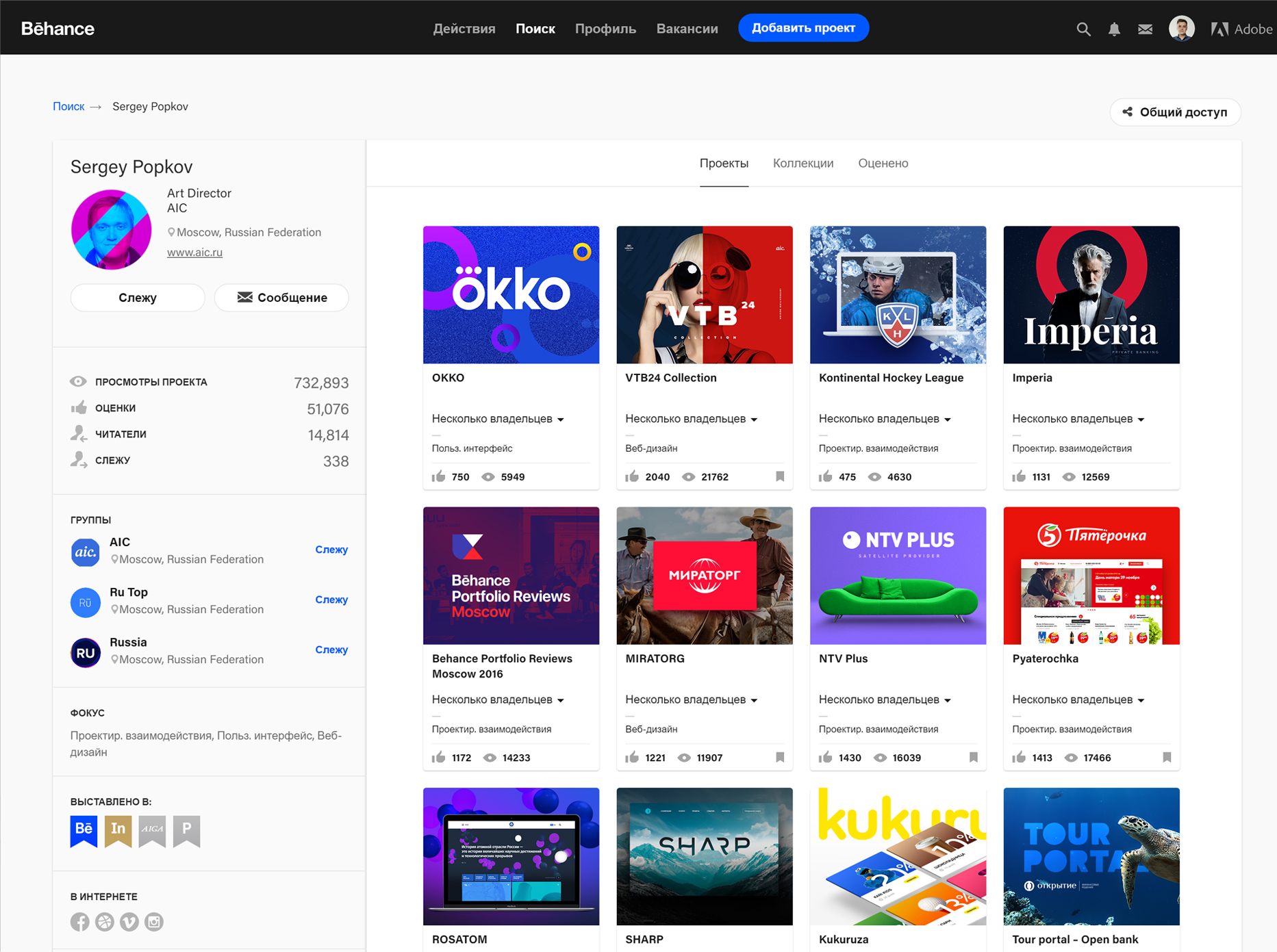This screenshot has height=952, width=1277.
Task: Click 'Добавить проект' button
Action: 803,28
